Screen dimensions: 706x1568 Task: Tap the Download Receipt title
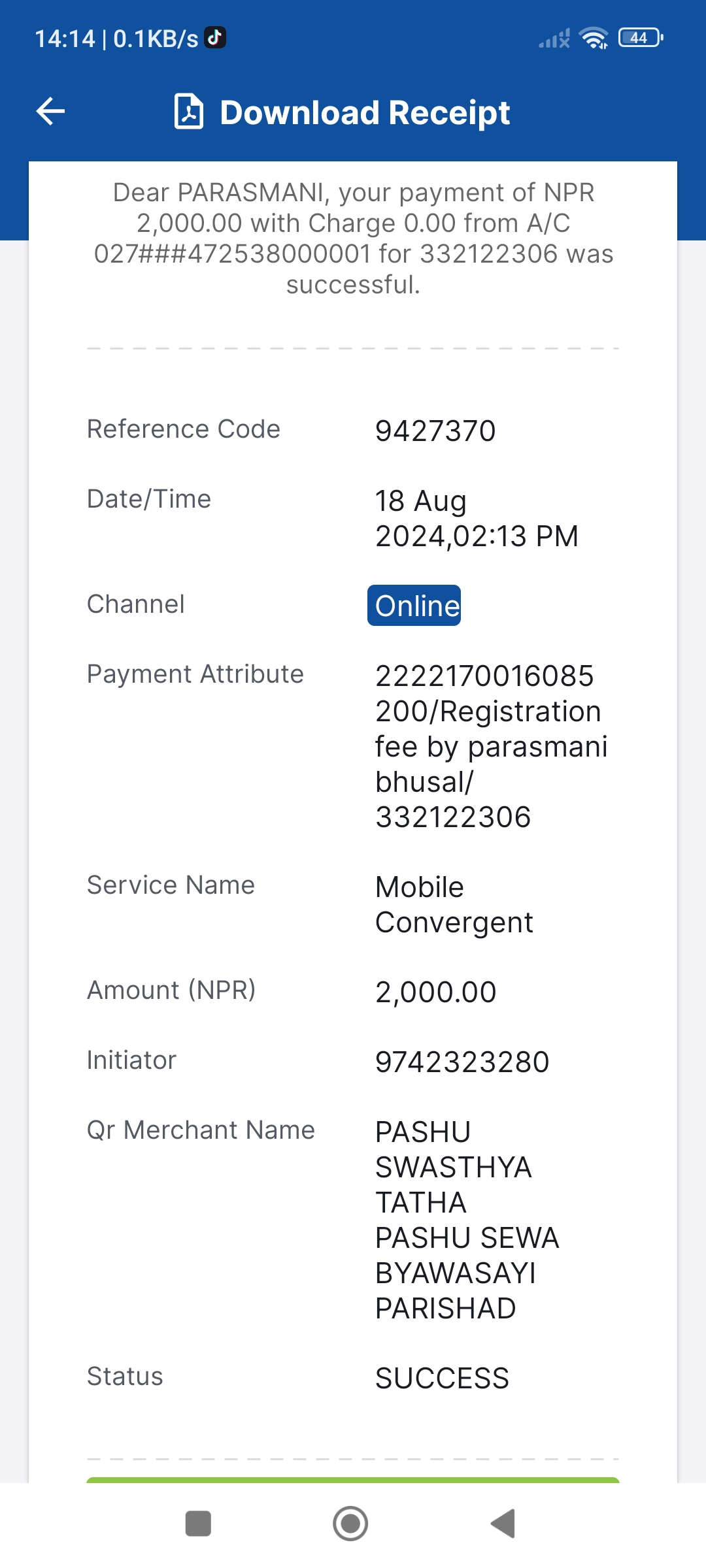[365, 112]
